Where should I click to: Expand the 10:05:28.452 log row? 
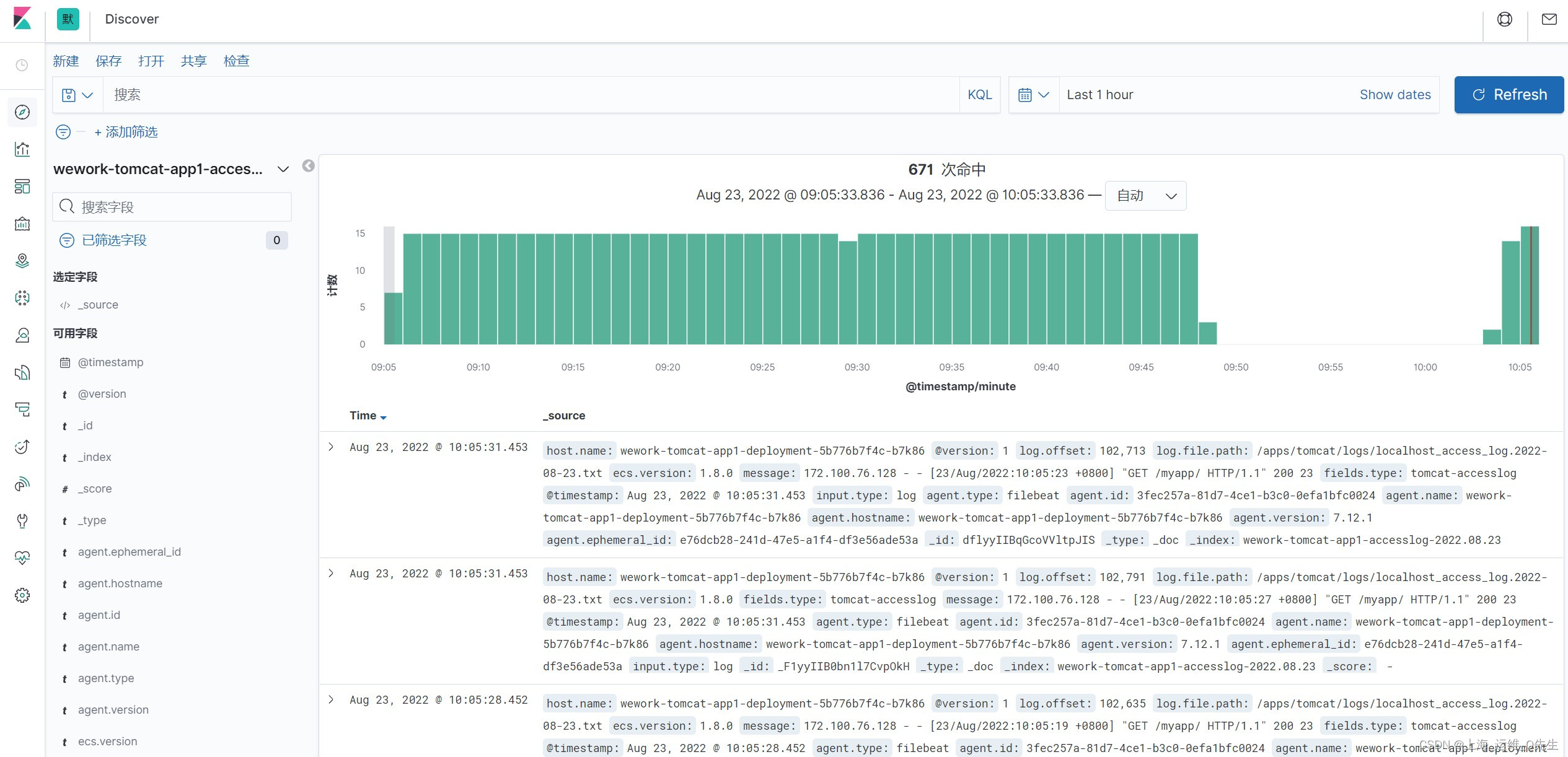(x=331, y=699)
